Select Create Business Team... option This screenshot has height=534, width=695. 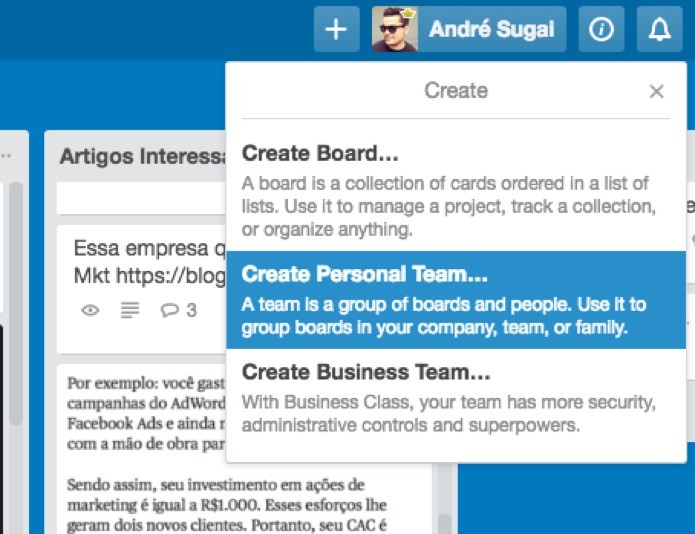tap(456, 398)
